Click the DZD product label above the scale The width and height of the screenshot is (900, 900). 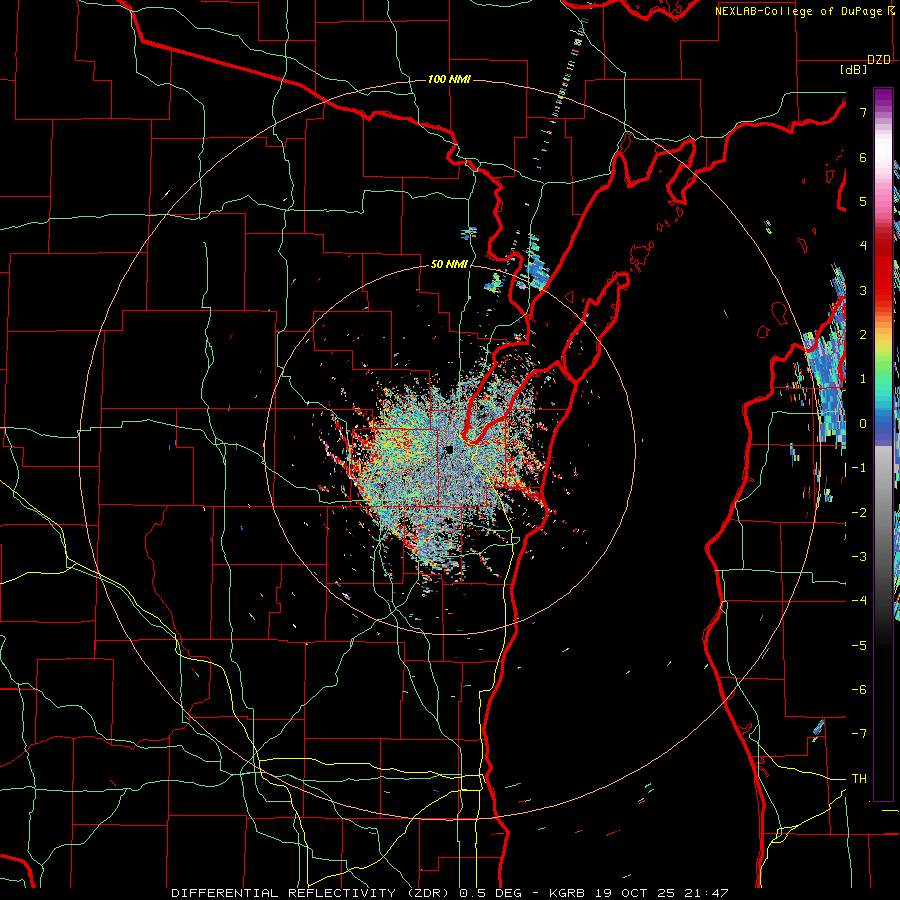point(879,60)
